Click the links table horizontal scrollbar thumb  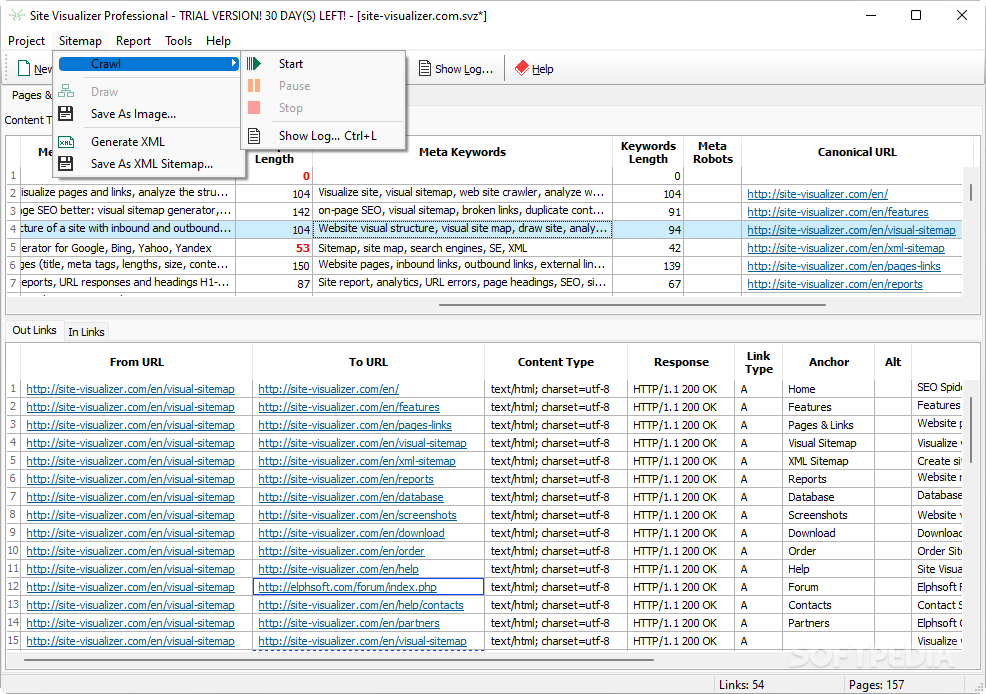pyautogui.click(x=338, y=660)
